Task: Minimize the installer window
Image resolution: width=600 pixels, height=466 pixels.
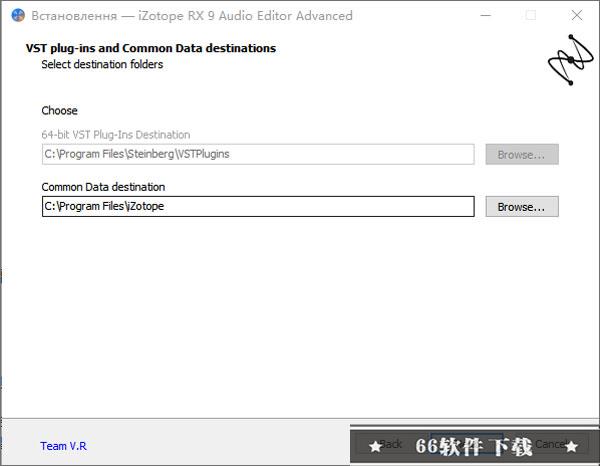Action: coord(486,15)
